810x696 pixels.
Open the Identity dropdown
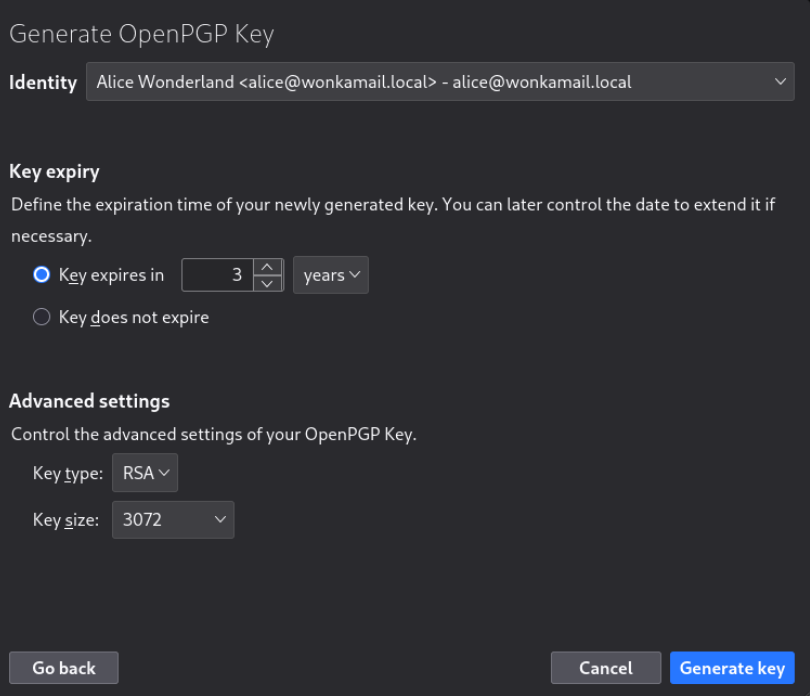(x=440, y=82)
